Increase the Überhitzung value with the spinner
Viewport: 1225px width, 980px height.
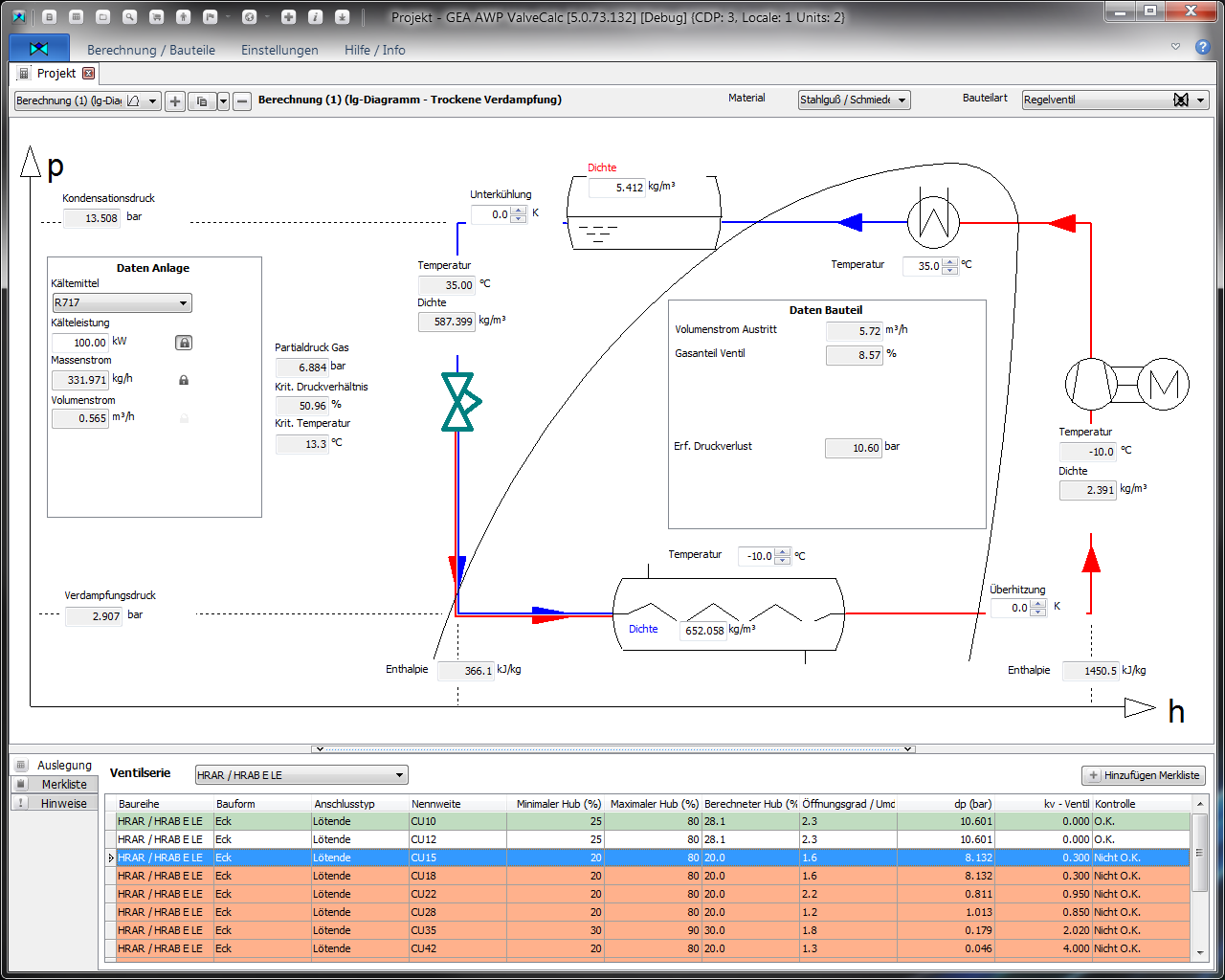1038,604
